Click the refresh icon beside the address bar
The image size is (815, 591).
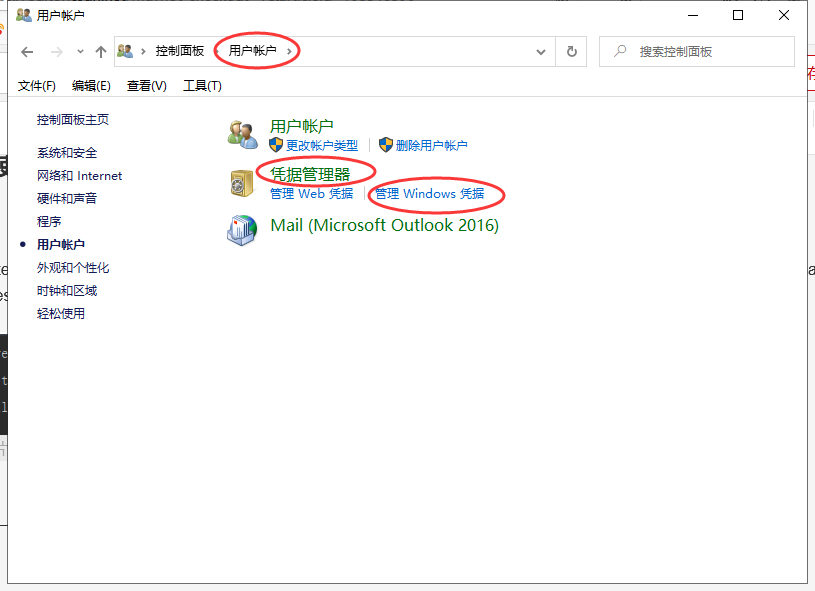tap(569, 51)
